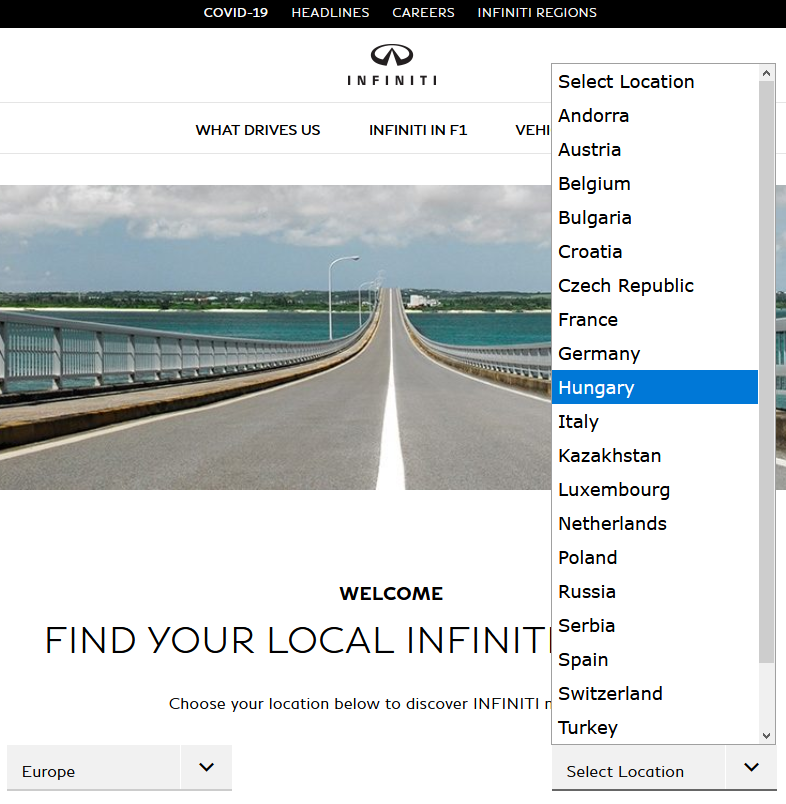The image size is (786, 804).
Task: Select Belgium from the location list
Action: click(x=655, y=184)
